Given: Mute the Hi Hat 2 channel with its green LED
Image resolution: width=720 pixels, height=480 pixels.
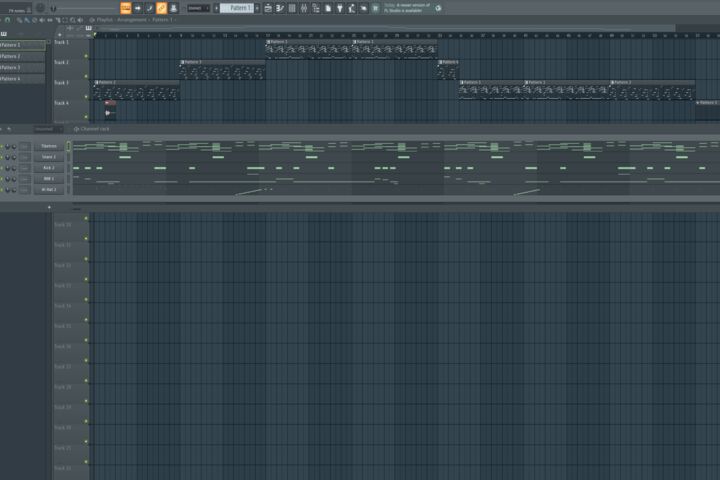Looking at the screenshot, I should coord(2,190).
